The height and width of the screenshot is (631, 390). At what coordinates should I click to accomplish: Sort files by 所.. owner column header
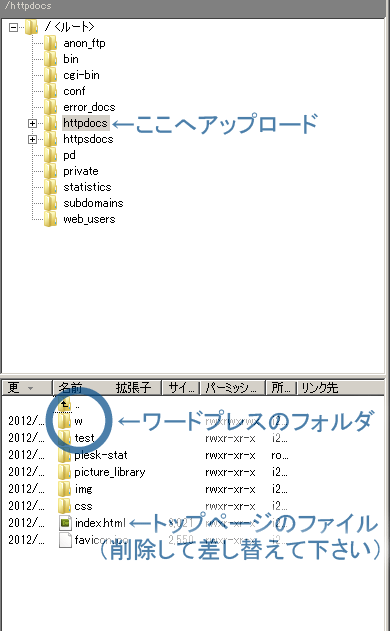281,388
